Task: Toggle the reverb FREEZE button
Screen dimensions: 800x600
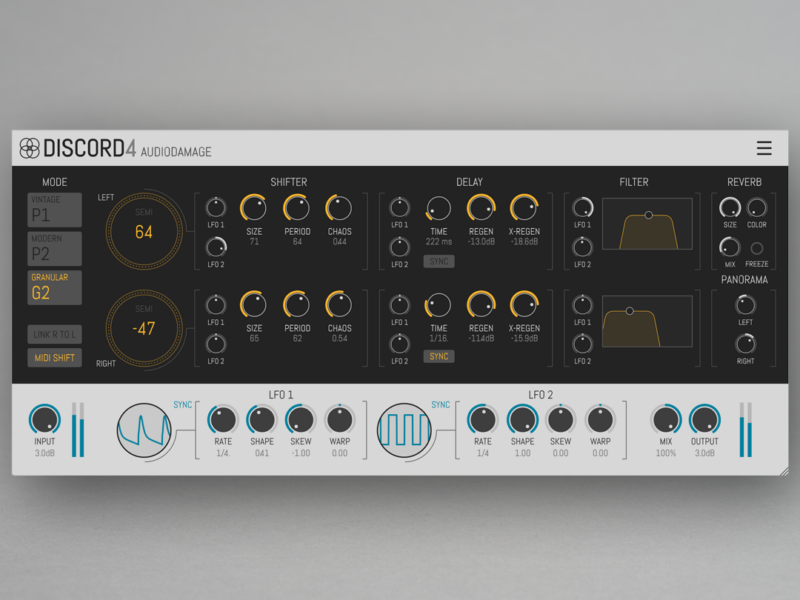Action: click(x=757, y=248)
